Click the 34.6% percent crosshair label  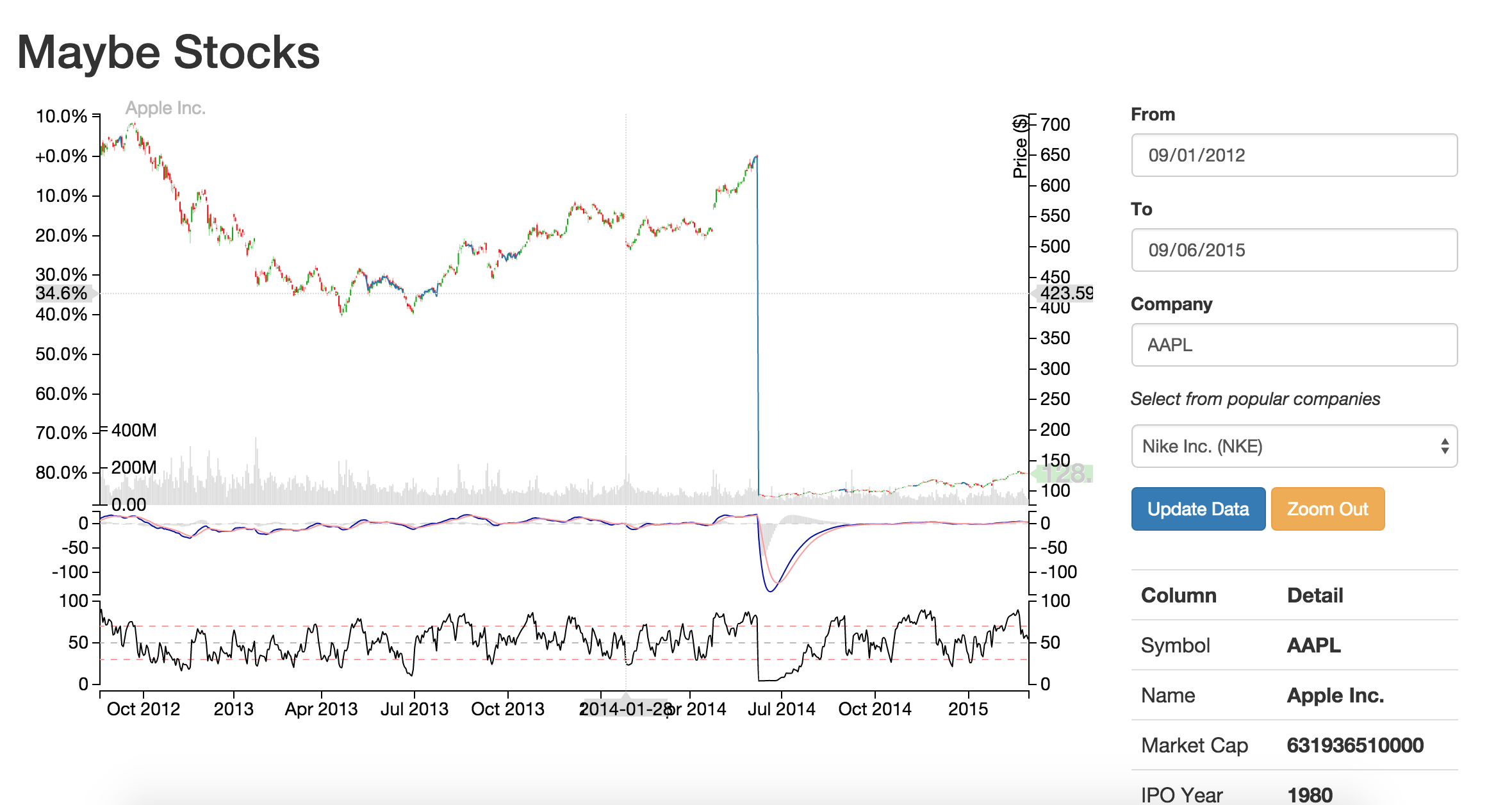[x=62, y=294]
